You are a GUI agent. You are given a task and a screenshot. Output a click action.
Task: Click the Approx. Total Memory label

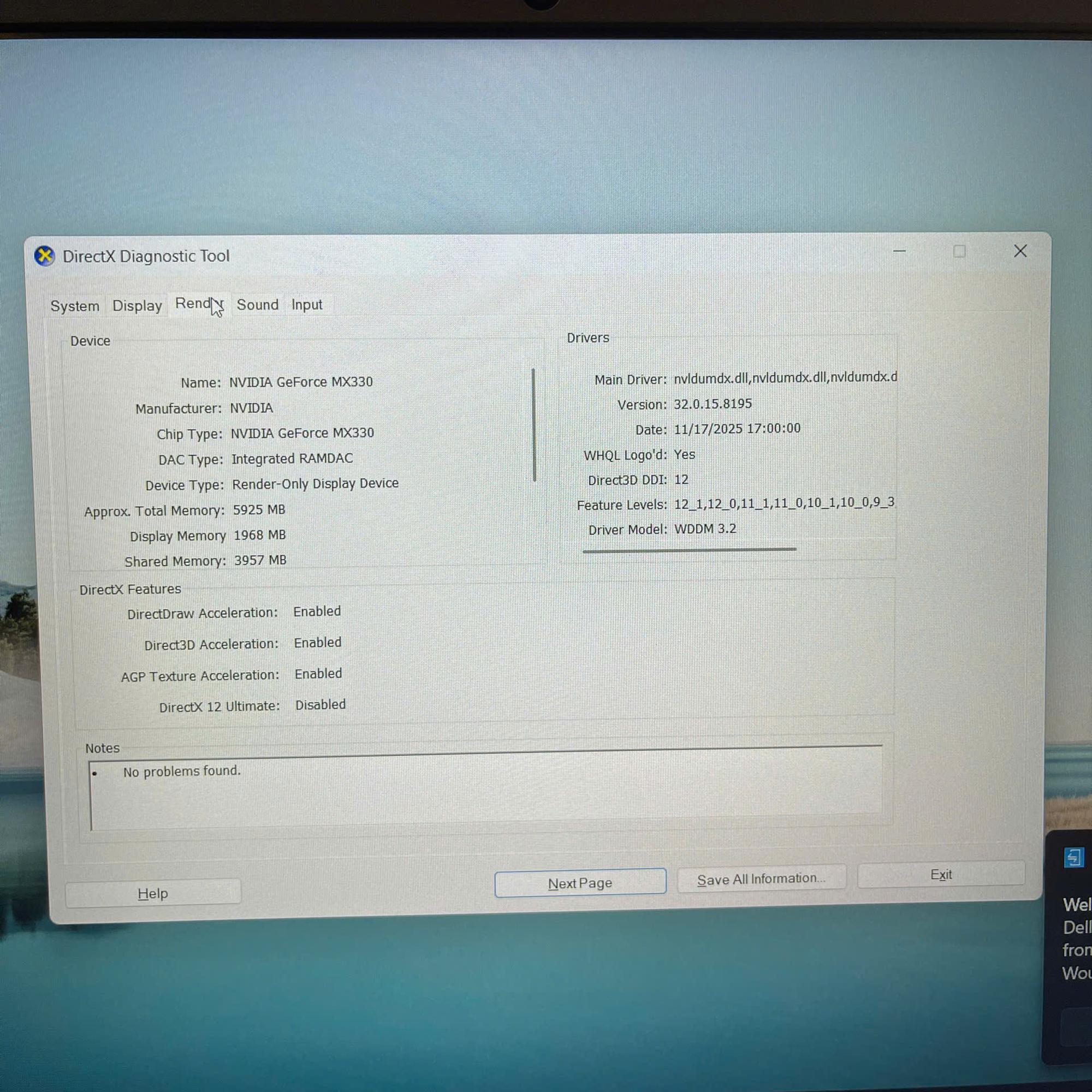click(155, 512)
